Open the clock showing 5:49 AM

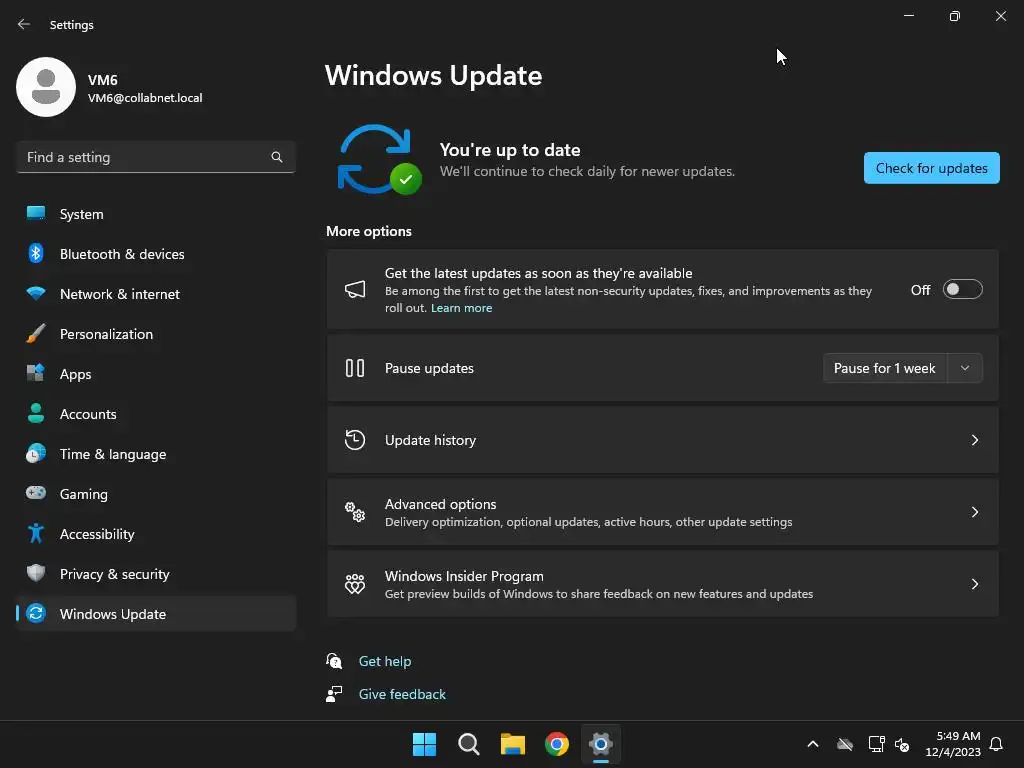(953, 744)
